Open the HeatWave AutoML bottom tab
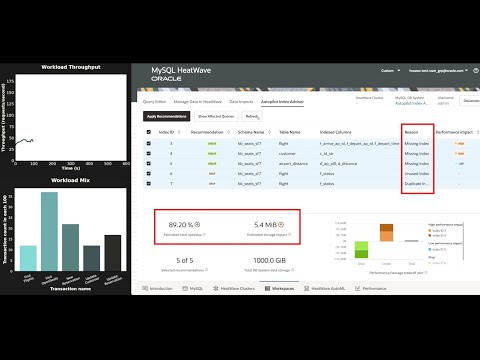The width and height of the screenshot is (480, 360). coord(324,288)
